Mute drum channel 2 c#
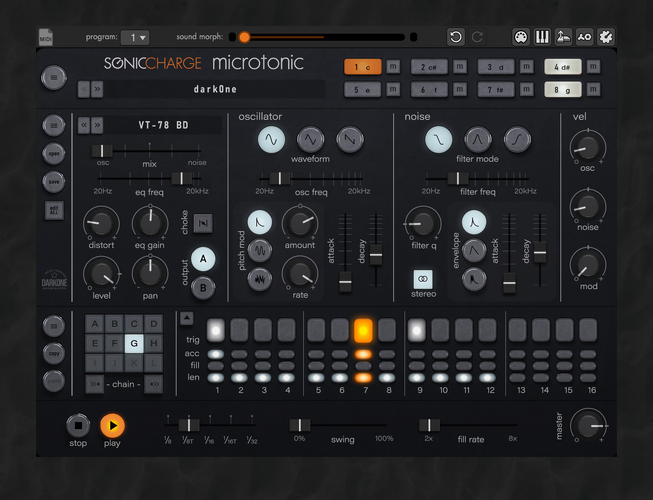Screen dimensions: 653x500 (460, 67)
